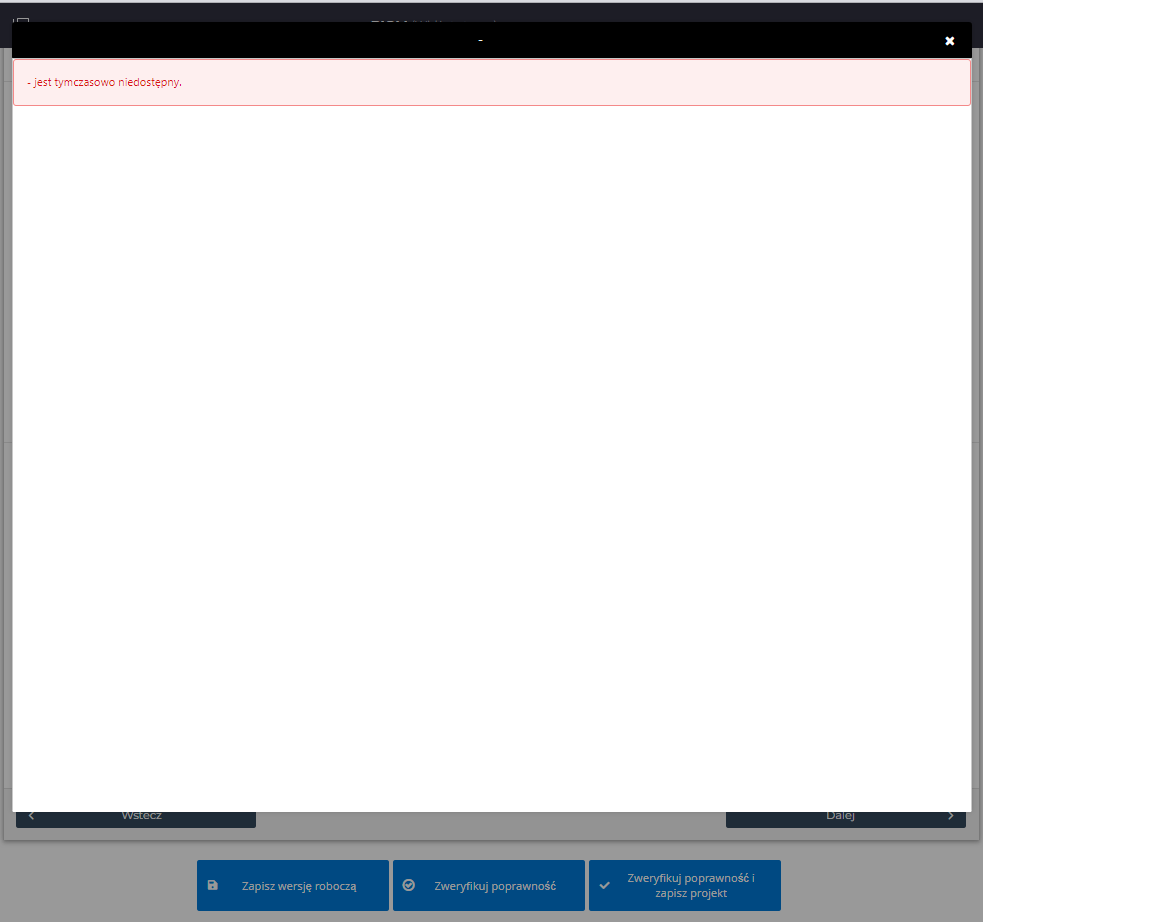Click the partially hidden top-left page icon
1152x922 pixels.
[x=22, y=19]
